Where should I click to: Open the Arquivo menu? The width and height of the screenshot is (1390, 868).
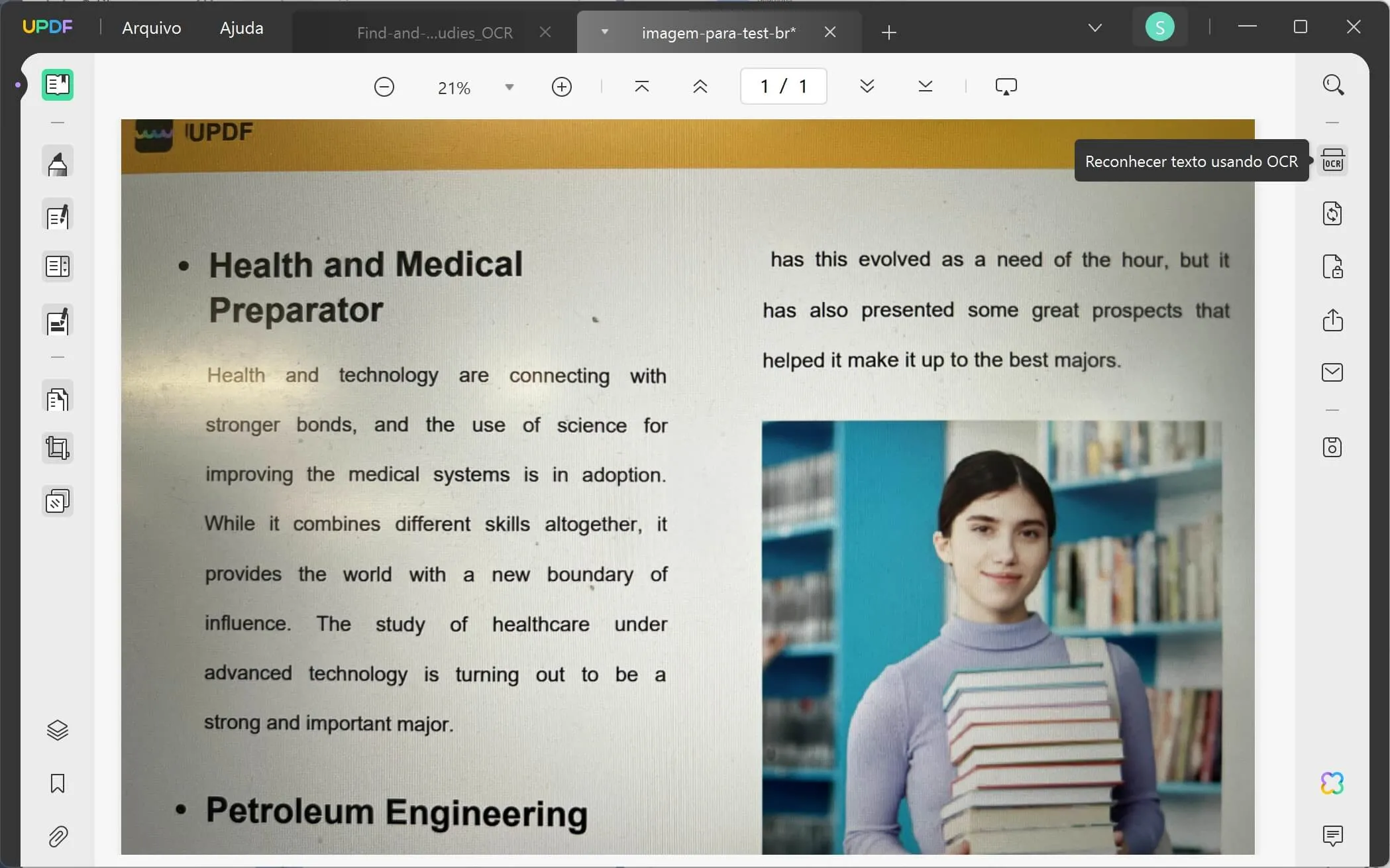click(151, 28)
